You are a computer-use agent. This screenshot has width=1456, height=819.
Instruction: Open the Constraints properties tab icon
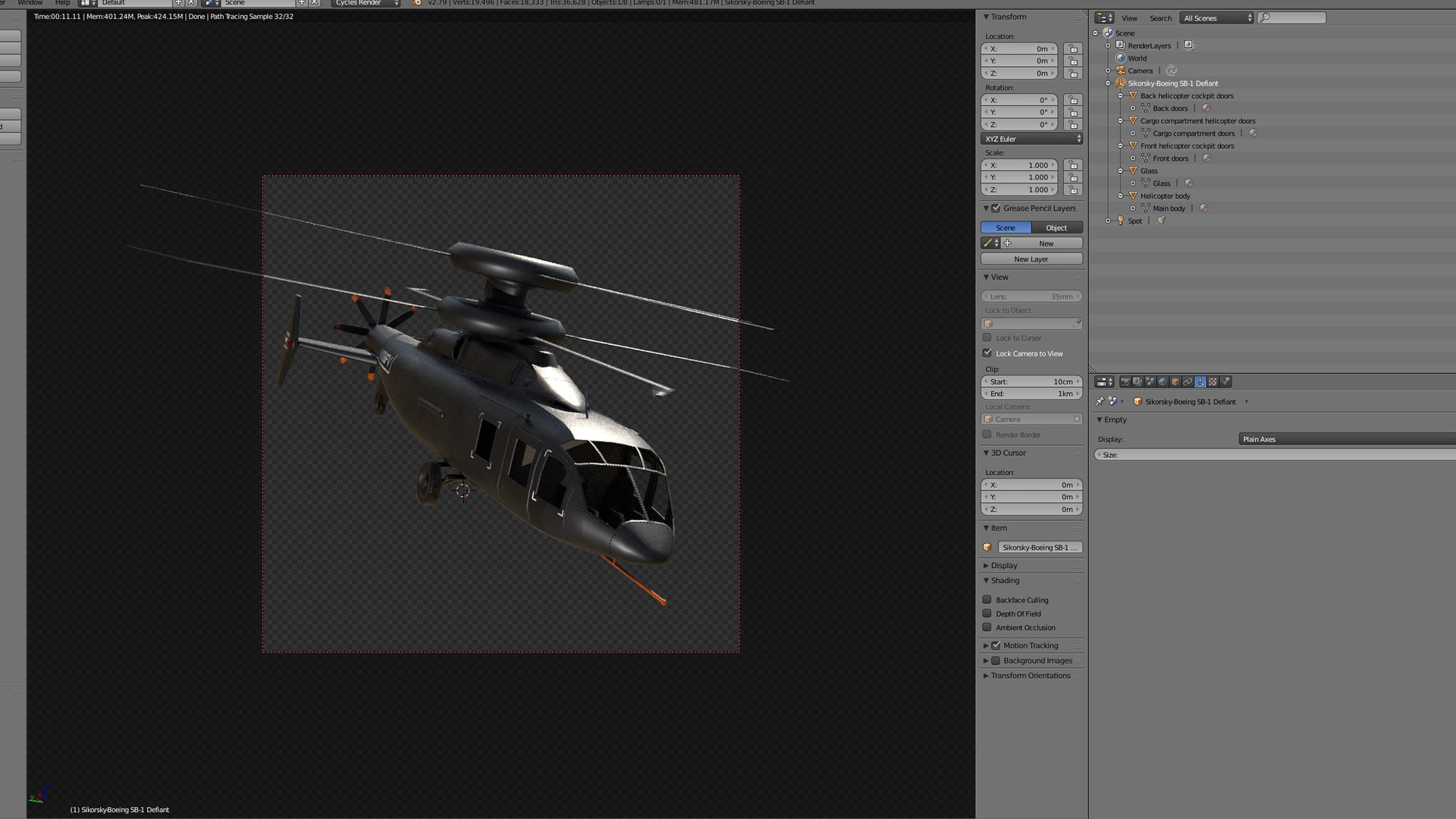1188,381
